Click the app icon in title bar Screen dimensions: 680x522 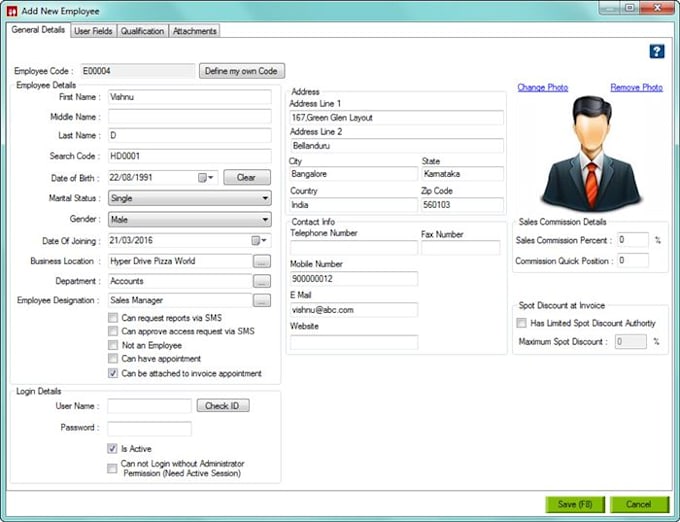(x=12, y=9)
